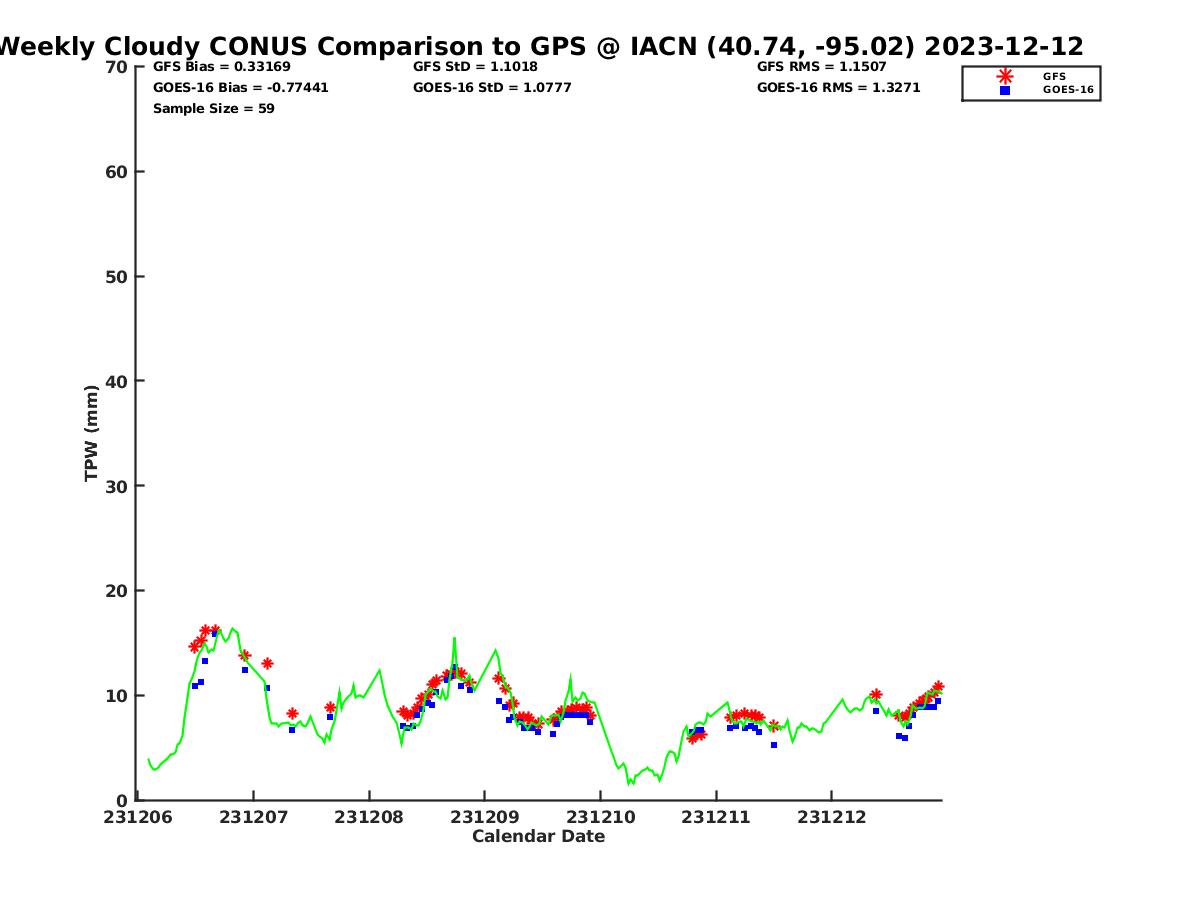The width and height of the screenshot is (1200, 900).
Task: Click the GOES-16 StD = 1.0777 statistic
Action: tap(494, 88)
